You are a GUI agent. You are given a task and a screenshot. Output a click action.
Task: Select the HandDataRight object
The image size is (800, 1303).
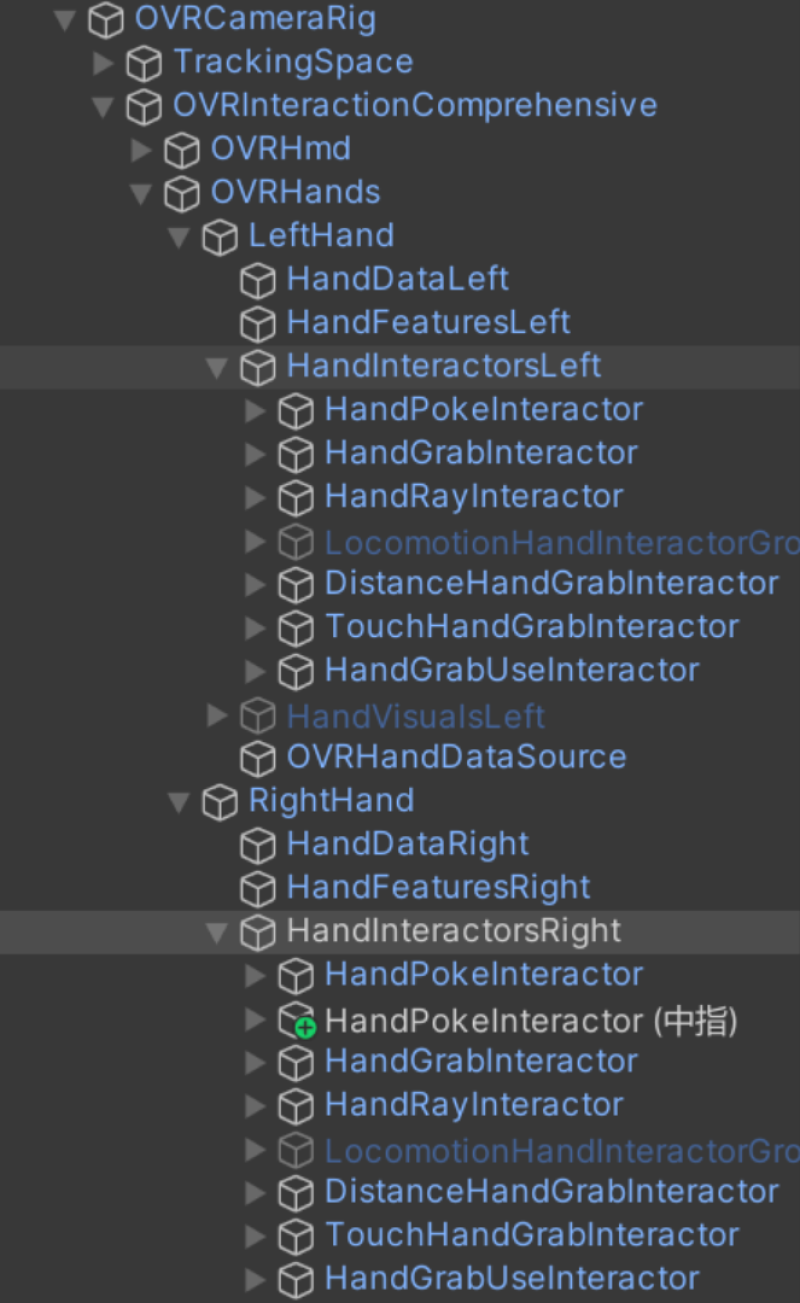point(407,844)
